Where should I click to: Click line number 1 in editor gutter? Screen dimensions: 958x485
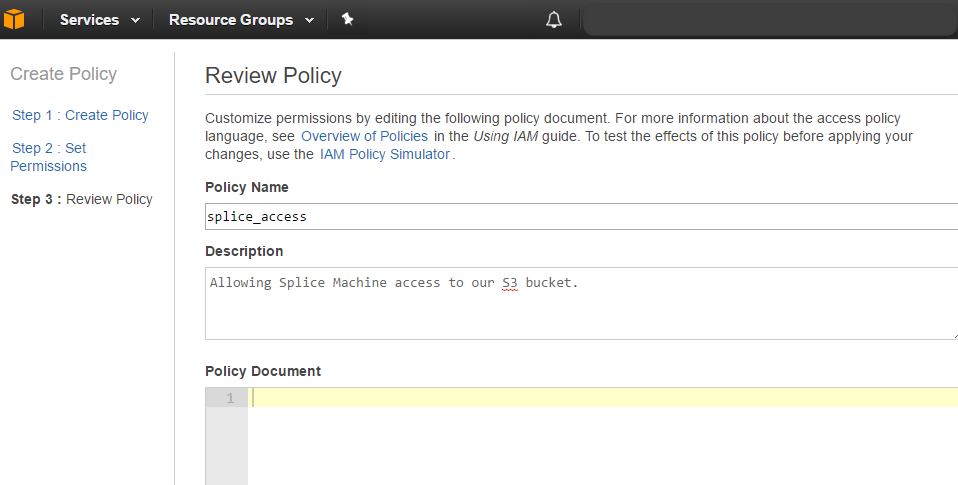[x=230, y=398]
